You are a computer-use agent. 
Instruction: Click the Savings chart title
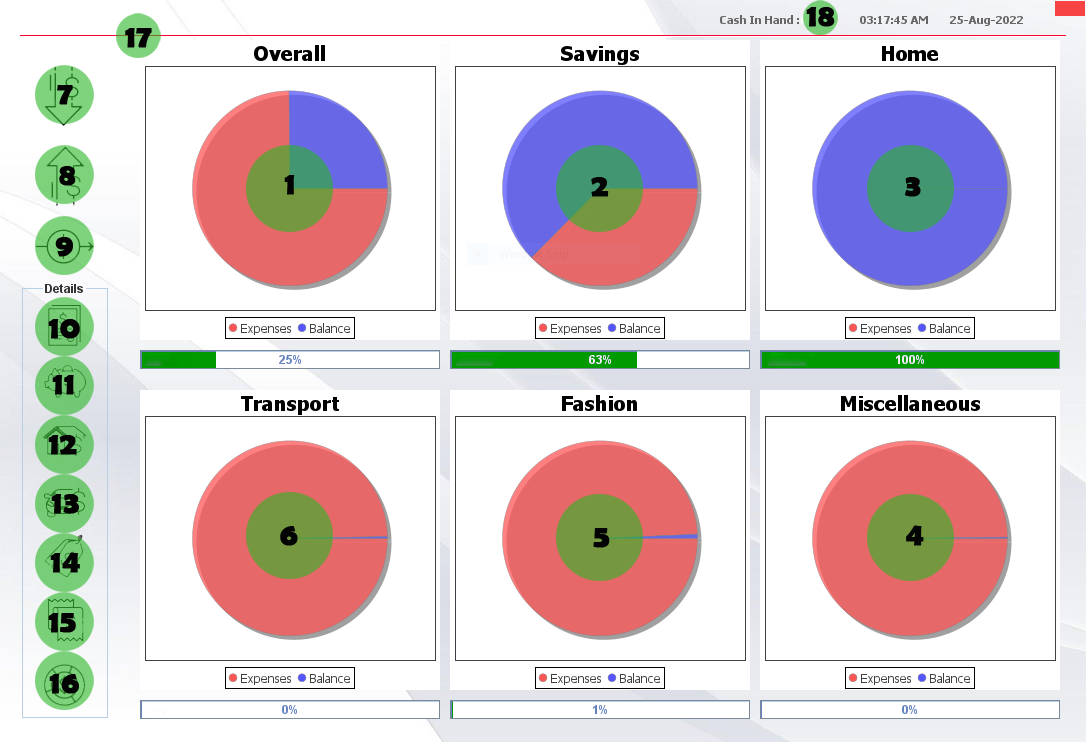click(600, 54)
